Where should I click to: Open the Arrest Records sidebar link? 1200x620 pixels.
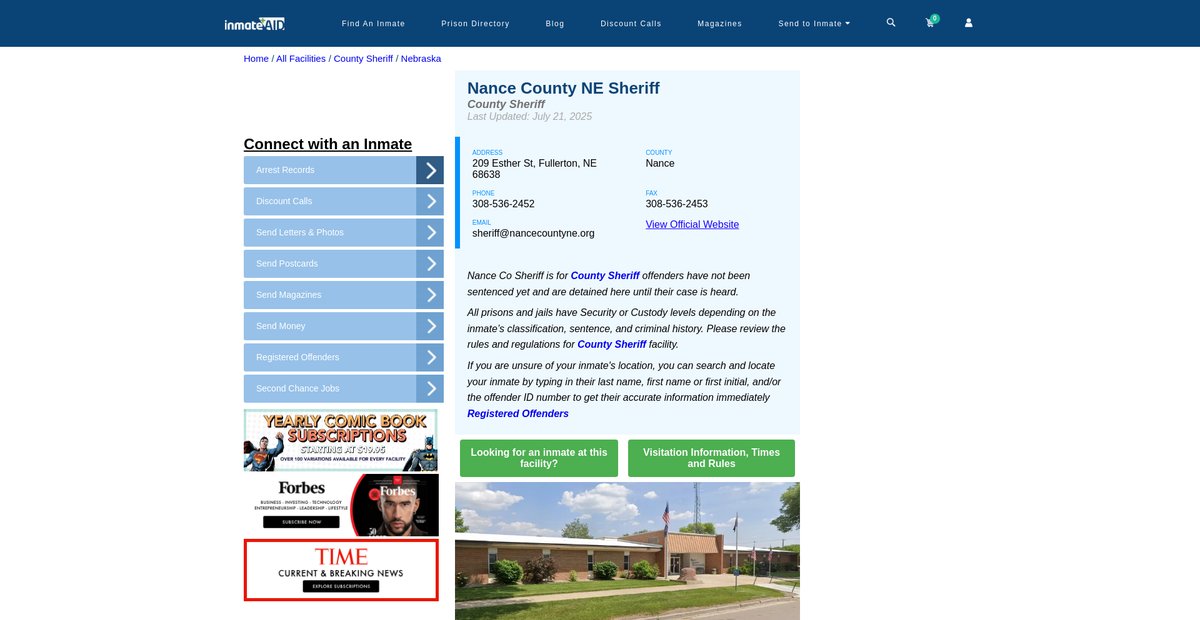[330, 170]
